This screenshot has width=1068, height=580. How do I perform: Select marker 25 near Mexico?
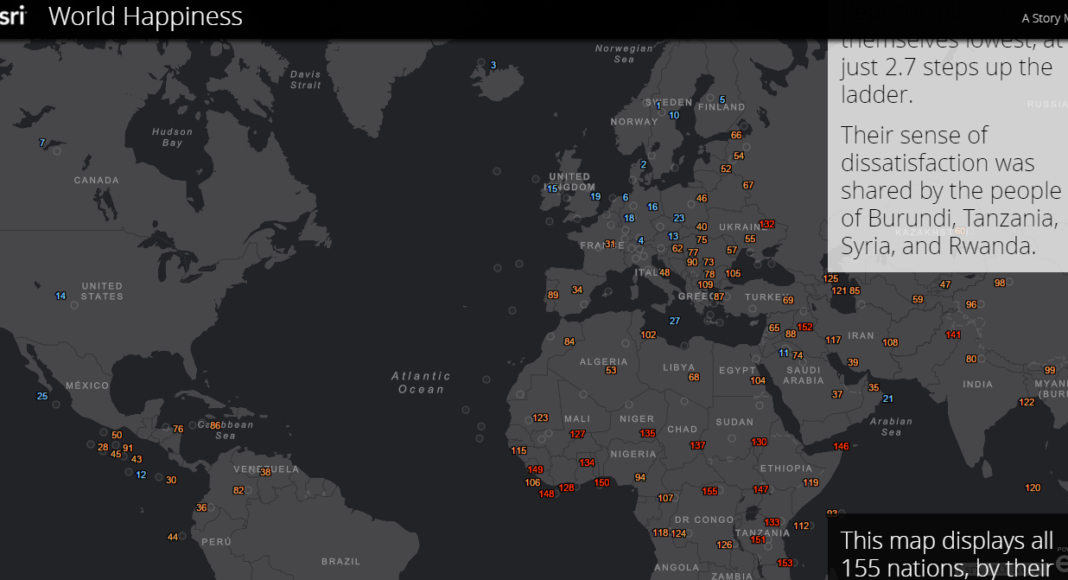(x=42, y=396)
